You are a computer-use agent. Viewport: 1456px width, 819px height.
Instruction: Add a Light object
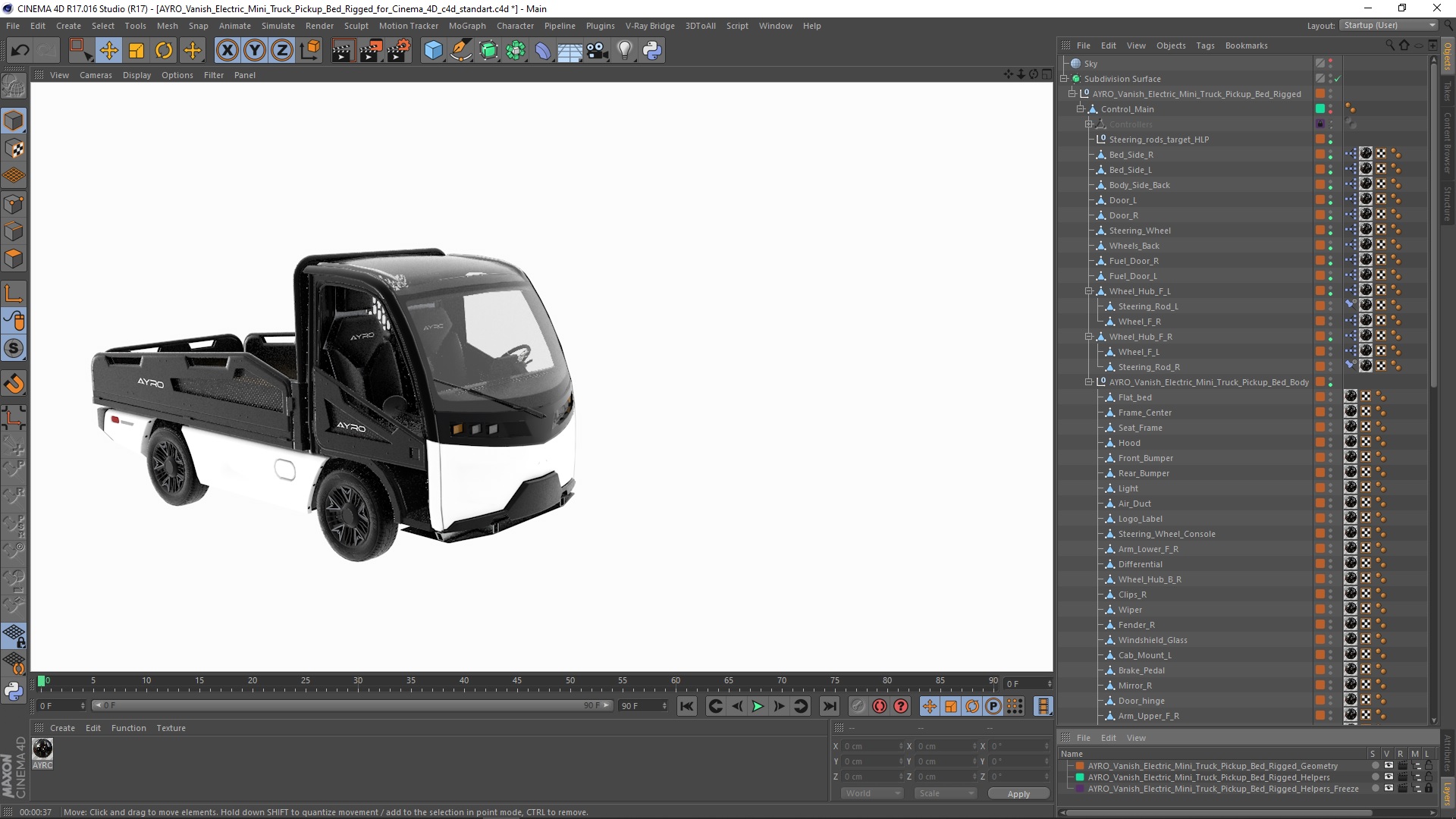(625, 51)
